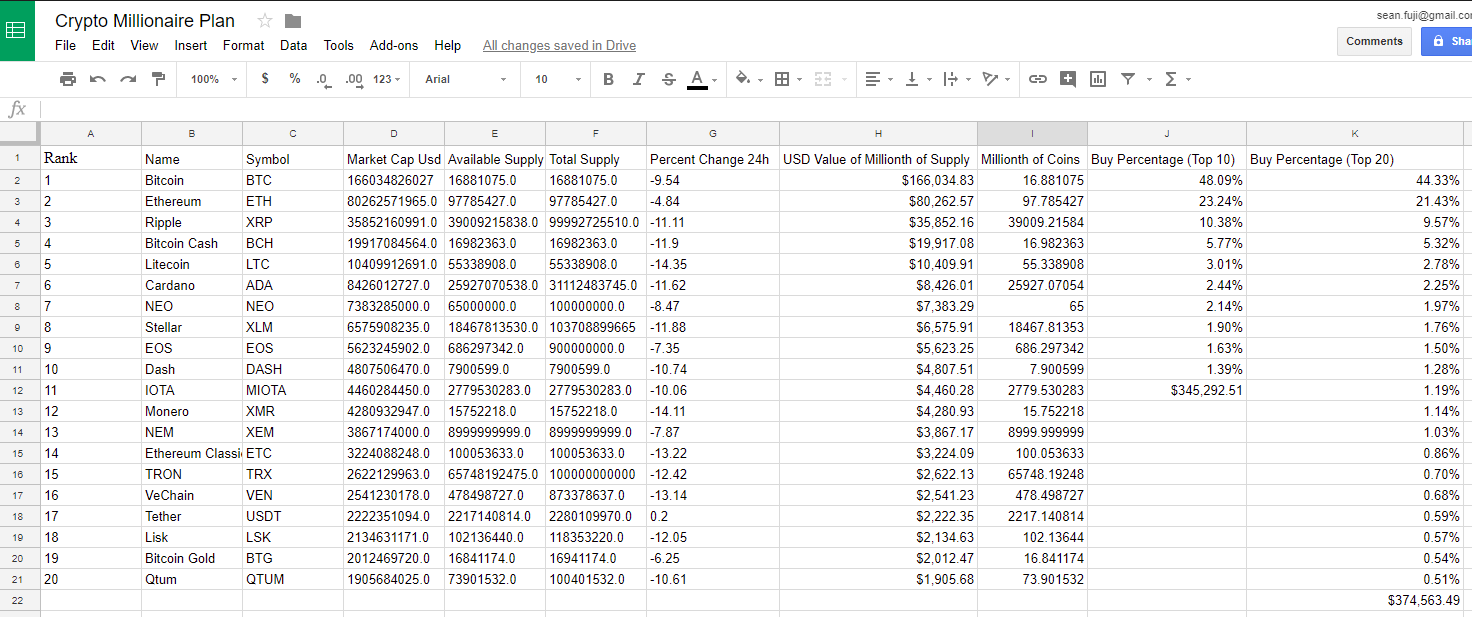Click the Market Cap Usd header cell
This screenshot has width=1472, height=617.
pyautogui.click(x=394, y=158)
